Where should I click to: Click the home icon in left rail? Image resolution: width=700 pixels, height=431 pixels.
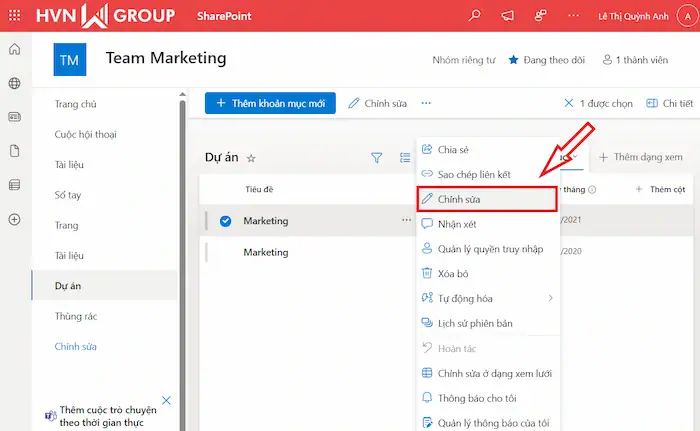pos(14,50)
